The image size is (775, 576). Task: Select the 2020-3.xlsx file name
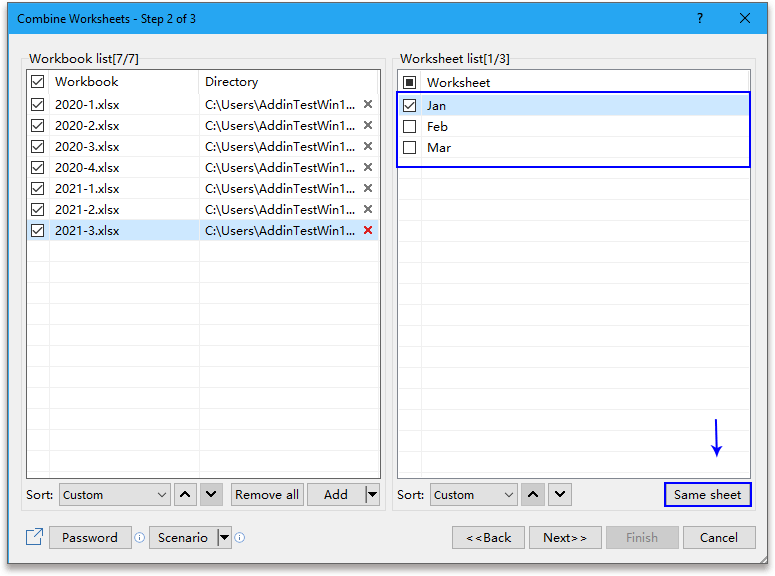click(x=87, y=147)
